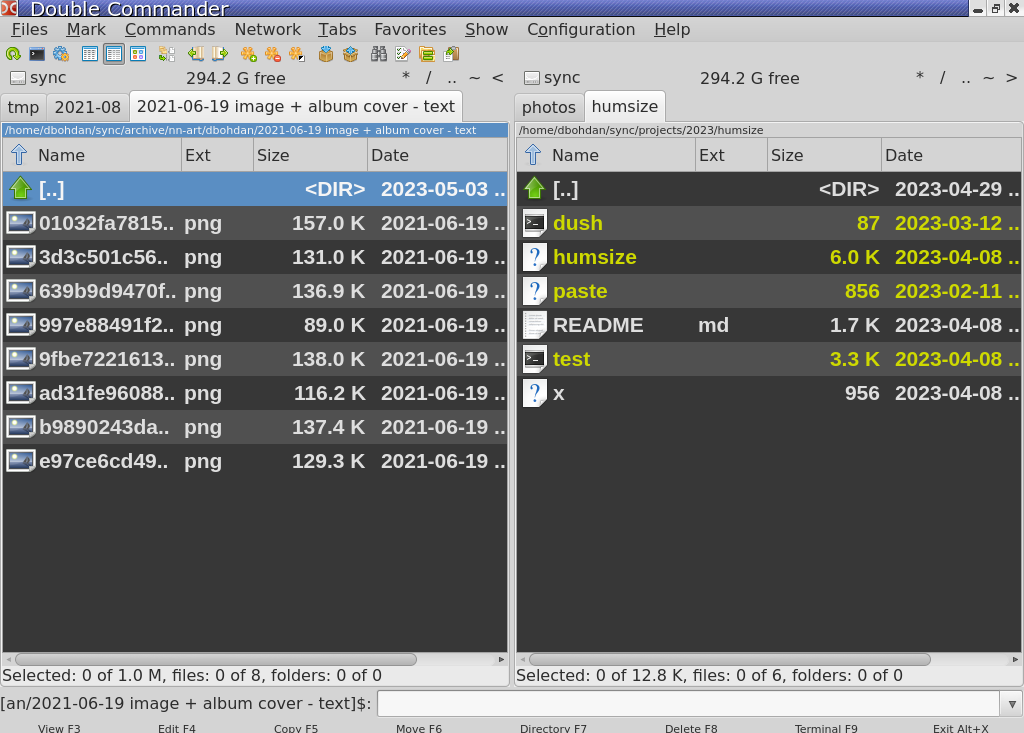Switch to the brief view icon
This screenshot has height=733, width=1024.
pos(90,54)
